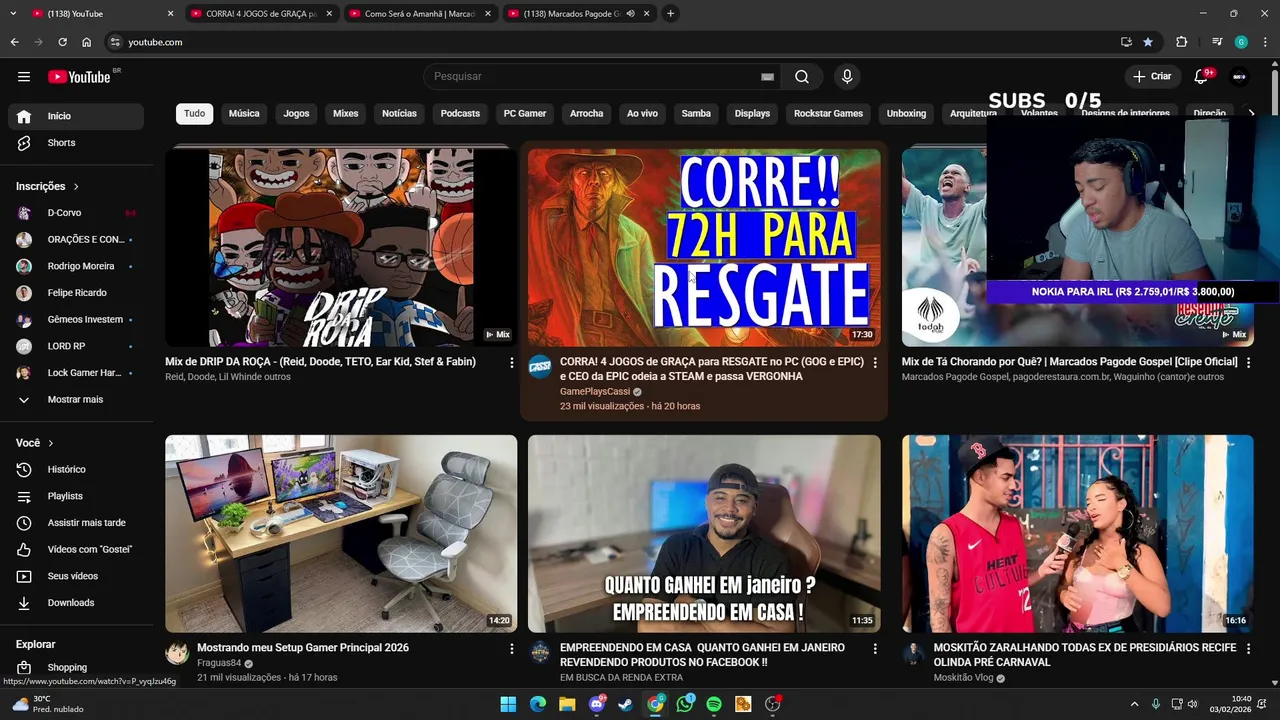Select the Notícias filter chip
This screenshot has height=720, width=1280.
pos(399,114)
